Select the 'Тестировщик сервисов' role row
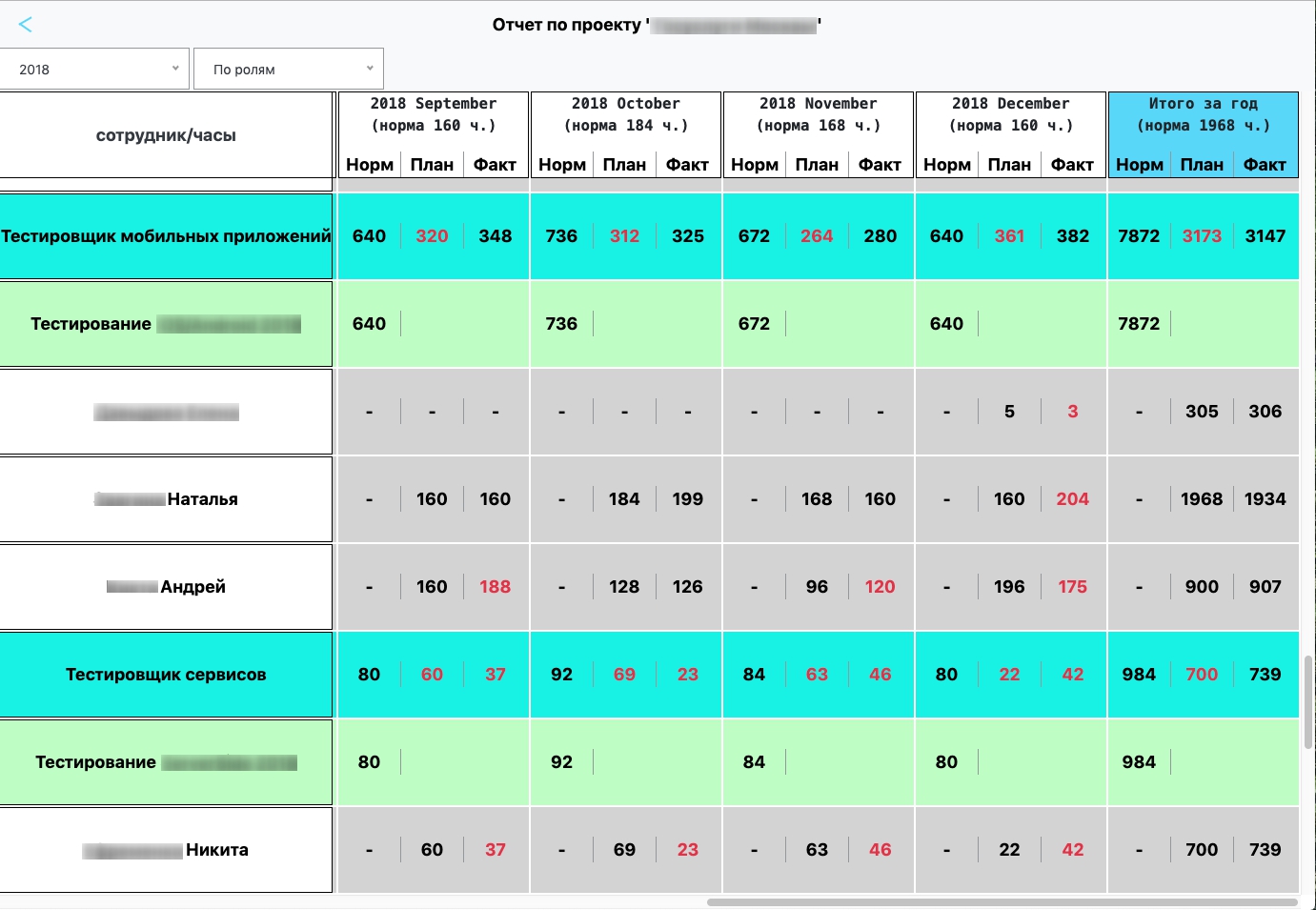Screen dimensions: 1316x910 tap(166, 675)
